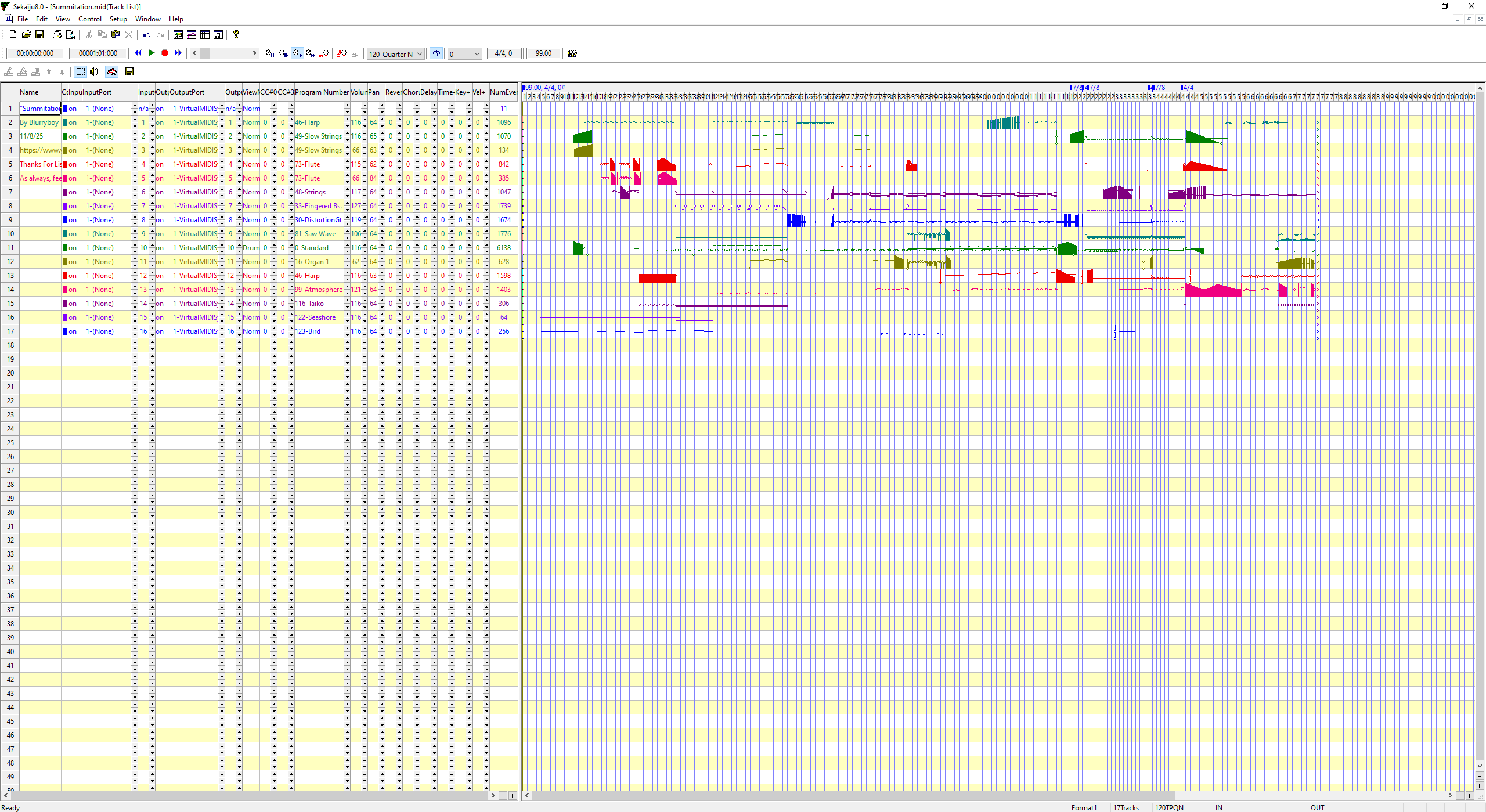The image size is (1486, 812).
Task: Toggle the Auto Repeat loop button
Action: coord(436,53)
